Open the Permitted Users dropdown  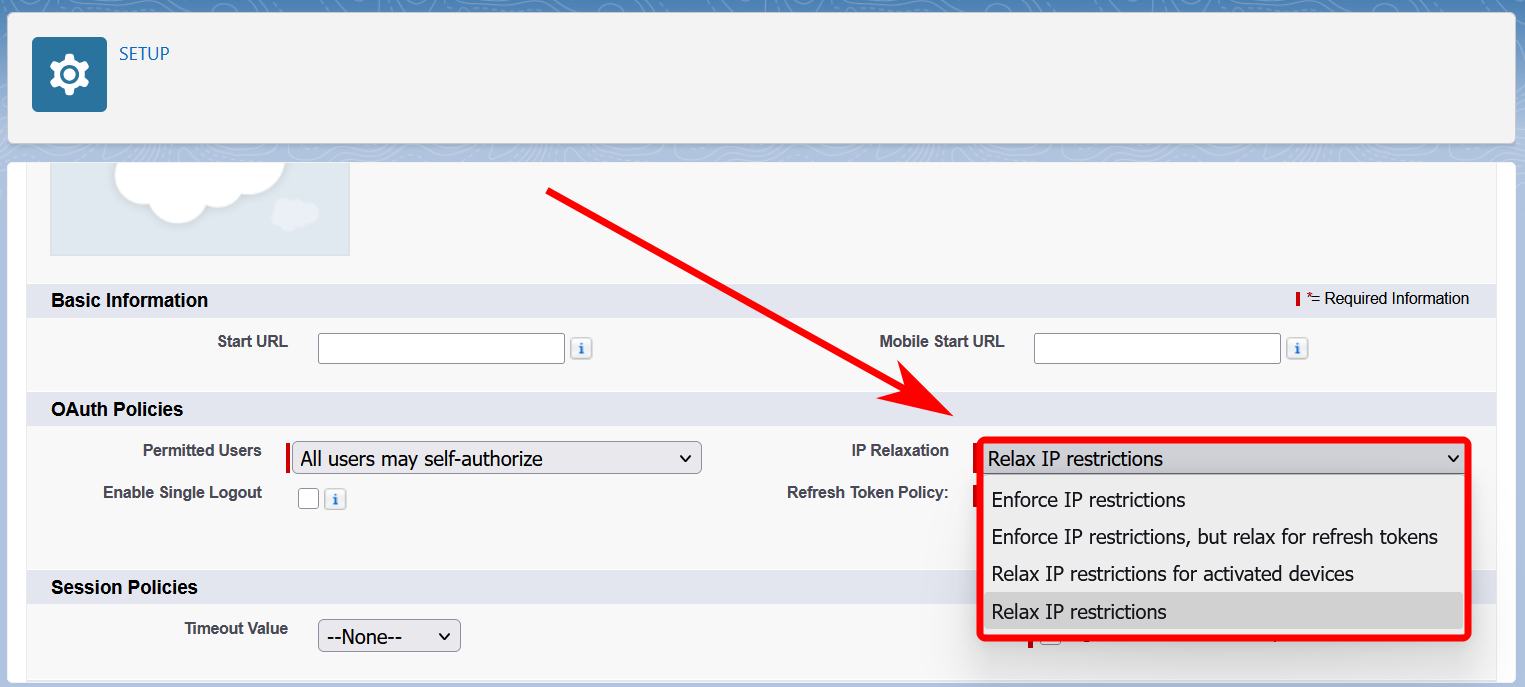[x=496, y=458]
